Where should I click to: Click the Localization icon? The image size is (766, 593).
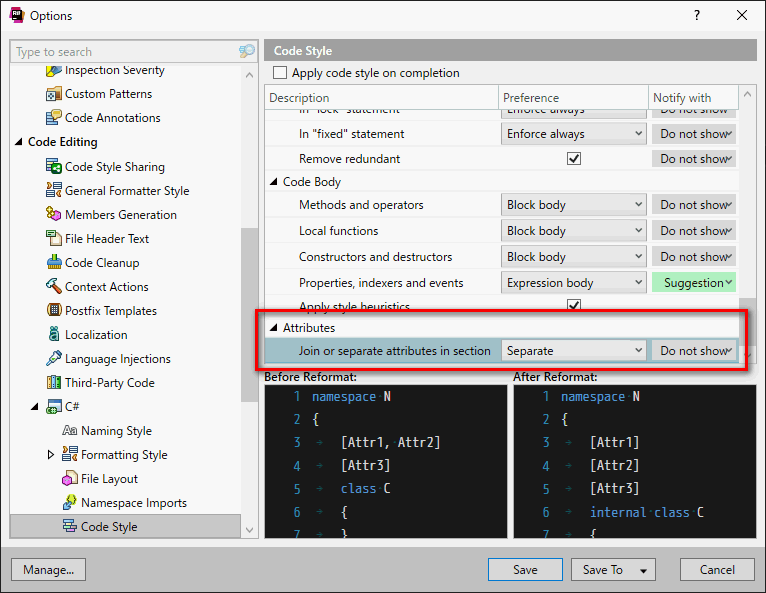click(x=54, y=334)
